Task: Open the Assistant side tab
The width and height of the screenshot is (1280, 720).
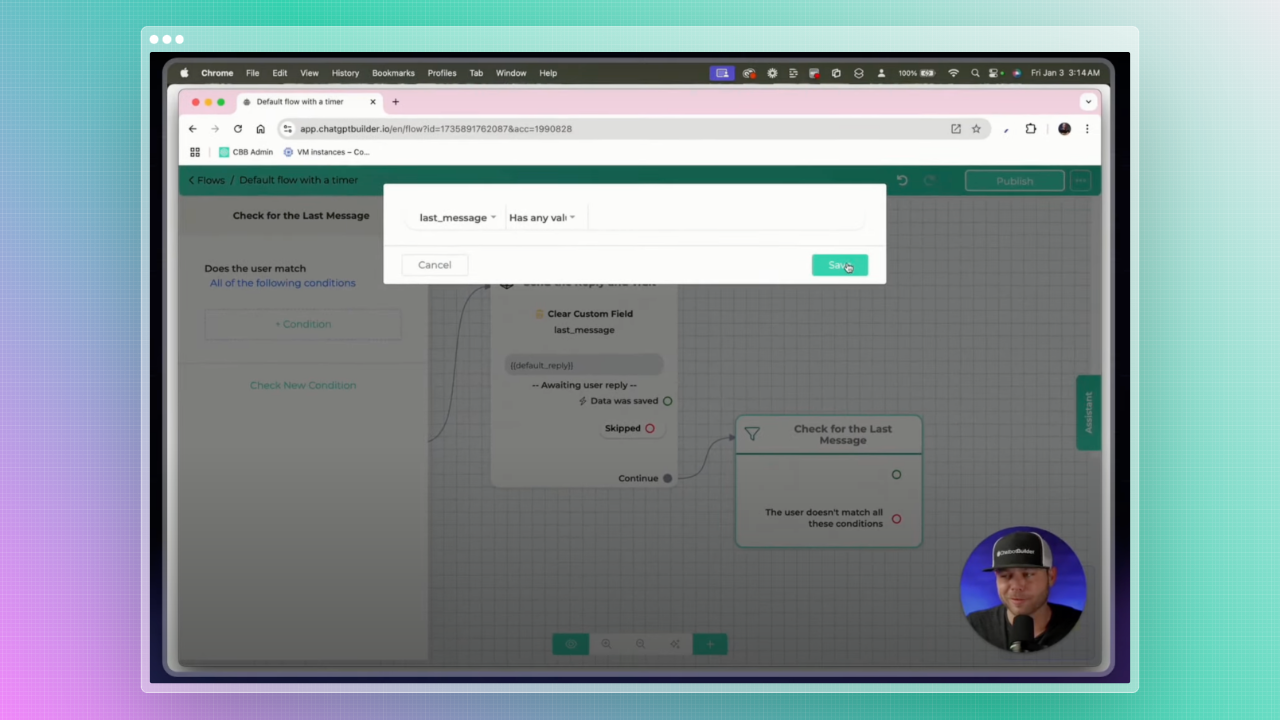Action: (x=1088, y=412)
